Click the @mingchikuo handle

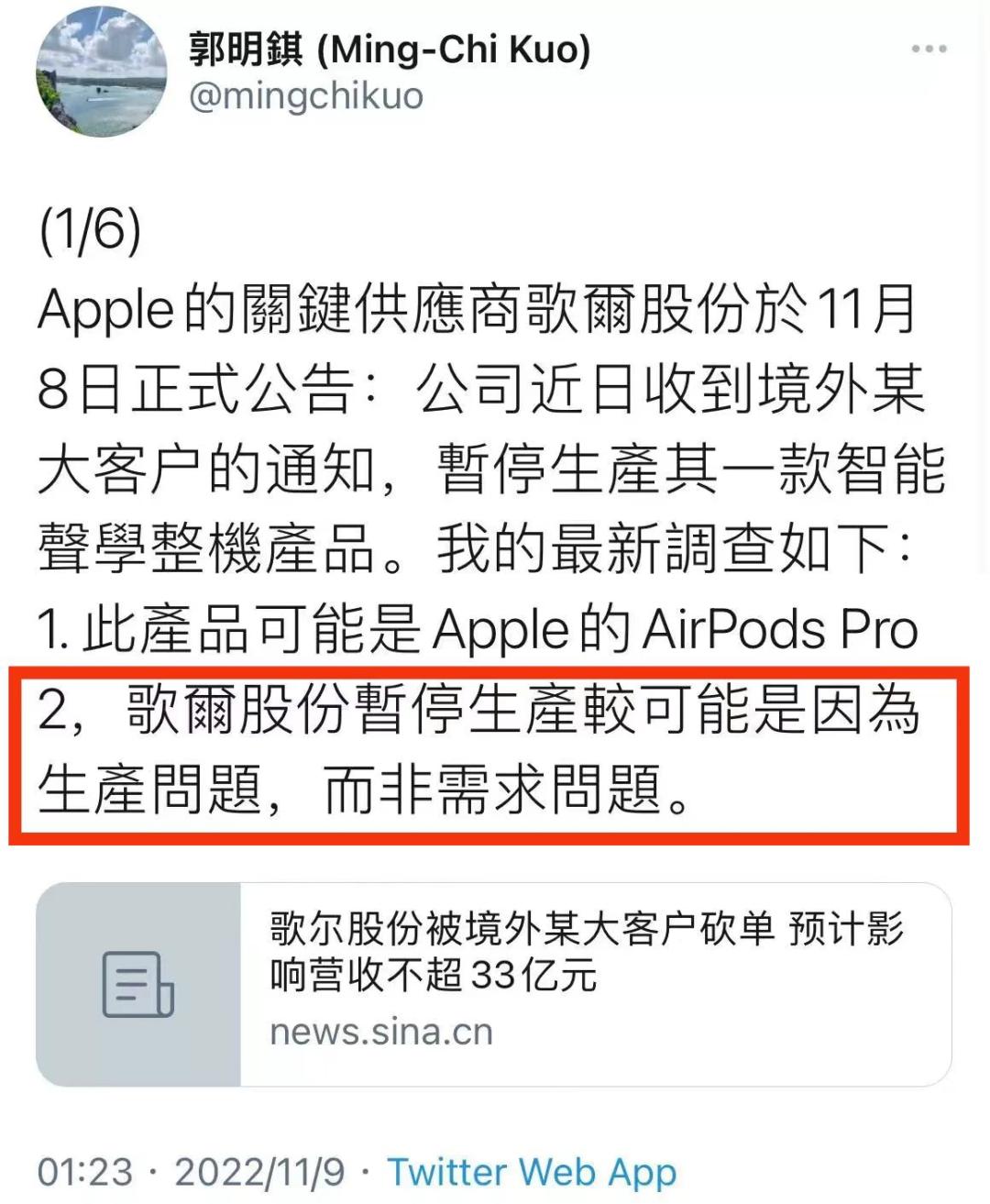[306, 95]
